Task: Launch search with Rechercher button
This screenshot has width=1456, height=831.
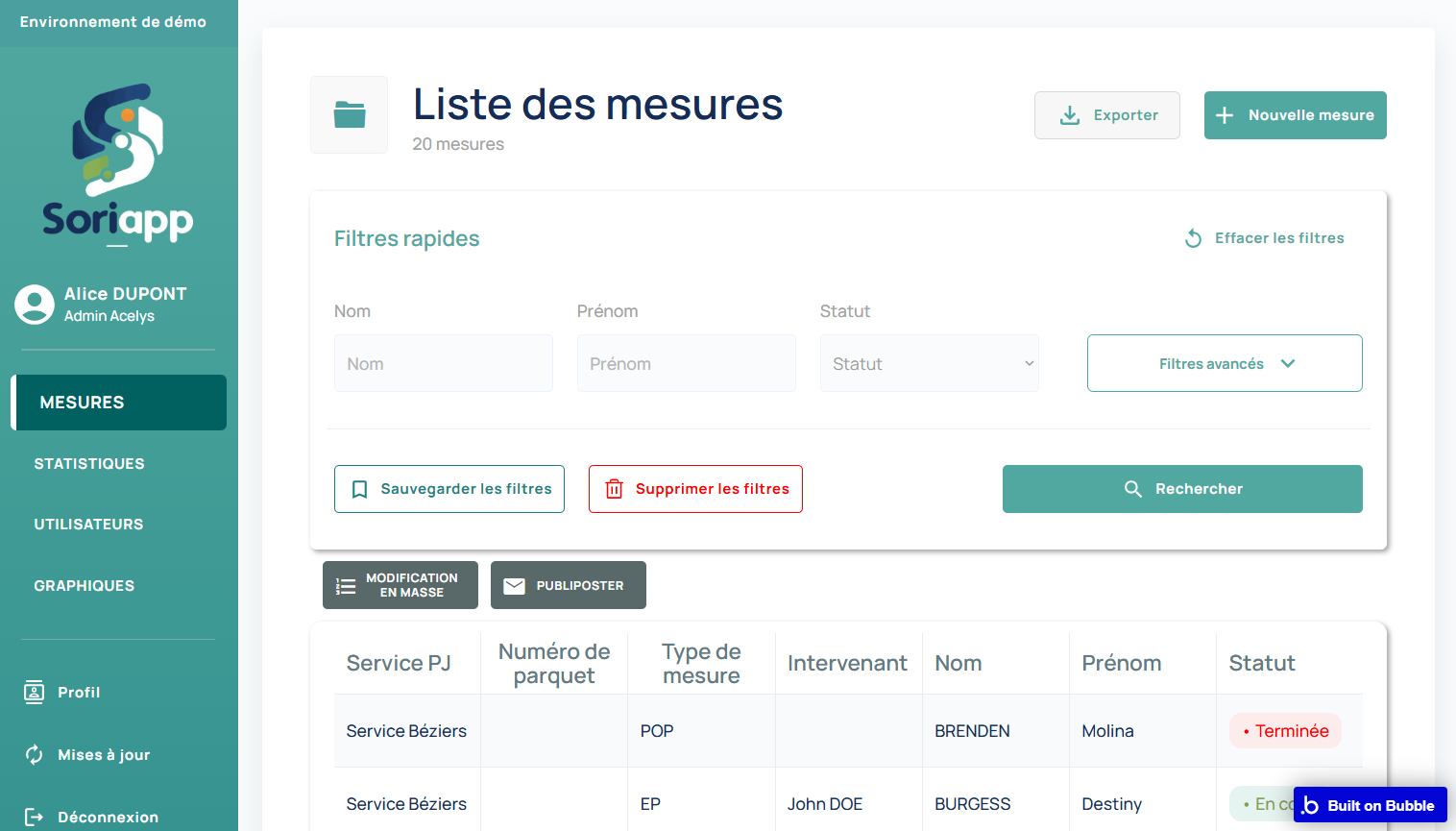Action: [1182, 489]
